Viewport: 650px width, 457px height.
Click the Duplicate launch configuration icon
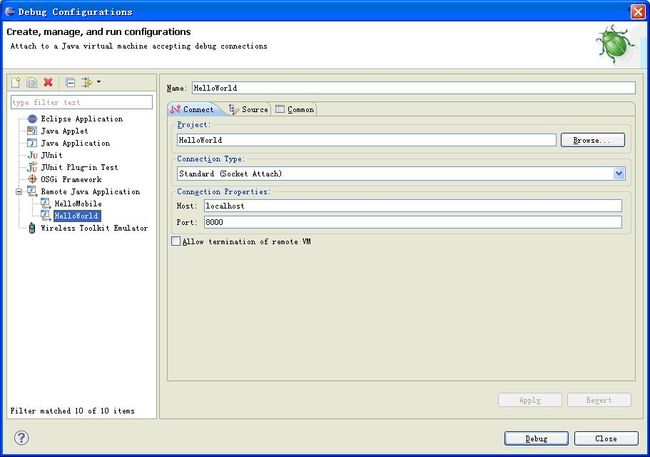click(x=32, y=83)
